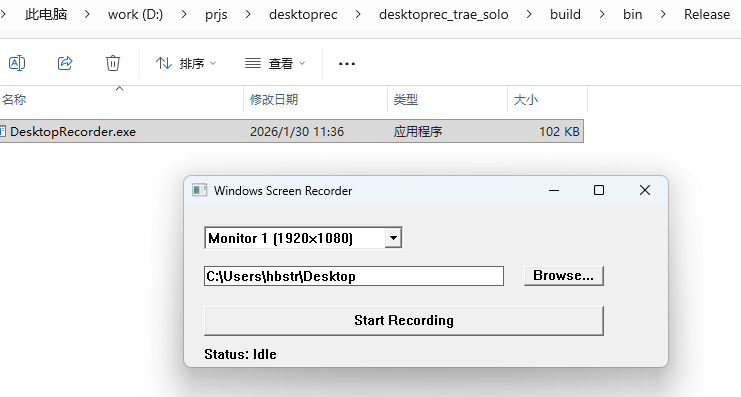Click the 应用程序 type cell
Screen dimensions: 741x397
pos(418,131)
